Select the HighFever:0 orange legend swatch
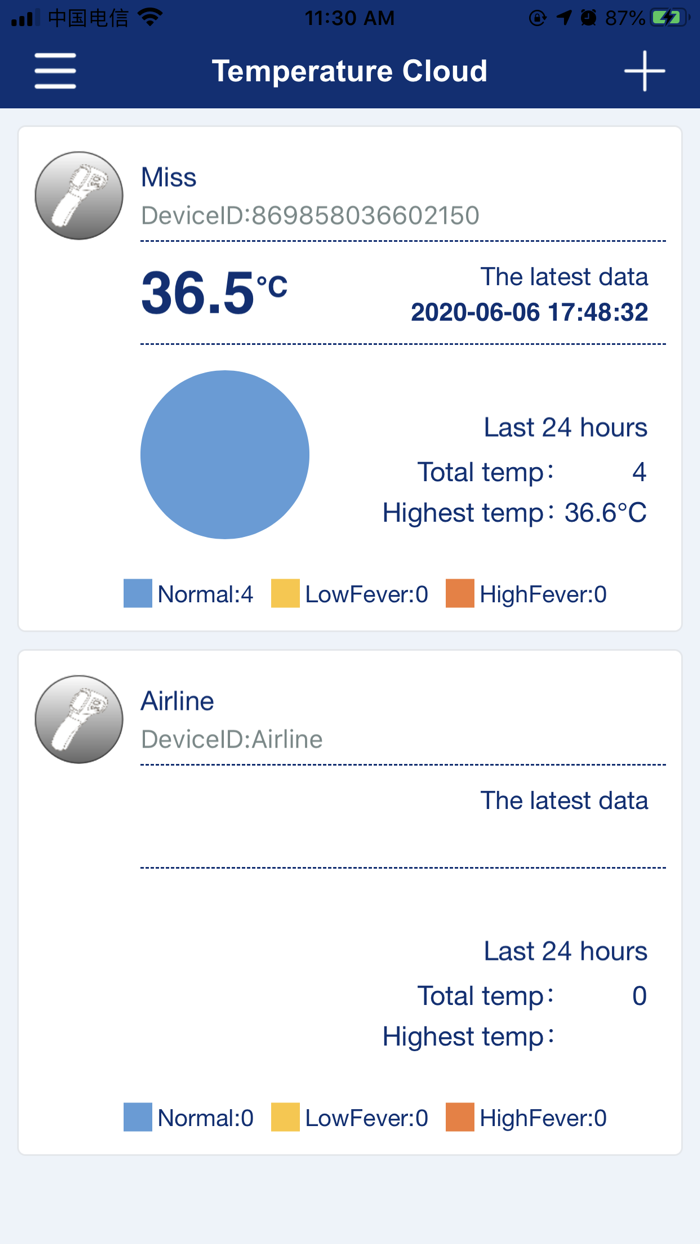Viewport: 700px width, 1244px height. coord(460,593)
